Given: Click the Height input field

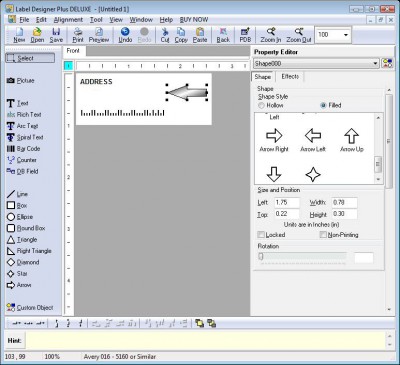Looking at the screenshot, I should point(345,214).
